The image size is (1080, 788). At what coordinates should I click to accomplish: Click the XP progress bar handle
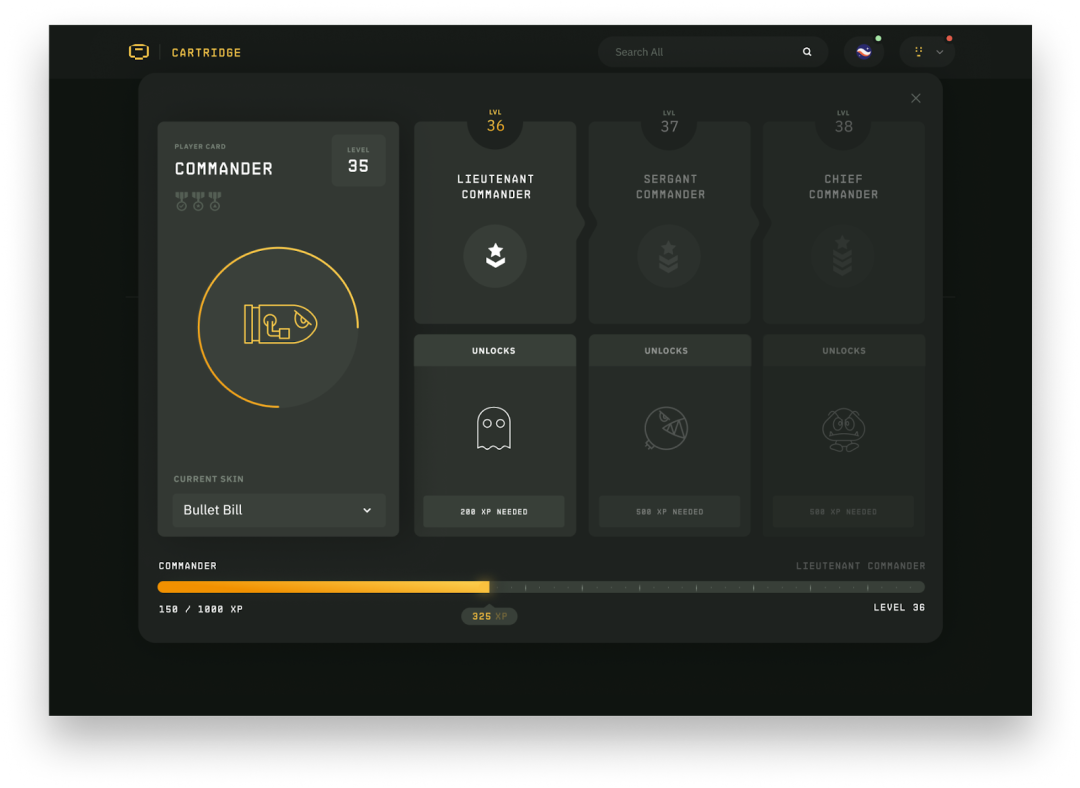click(488, 587)
